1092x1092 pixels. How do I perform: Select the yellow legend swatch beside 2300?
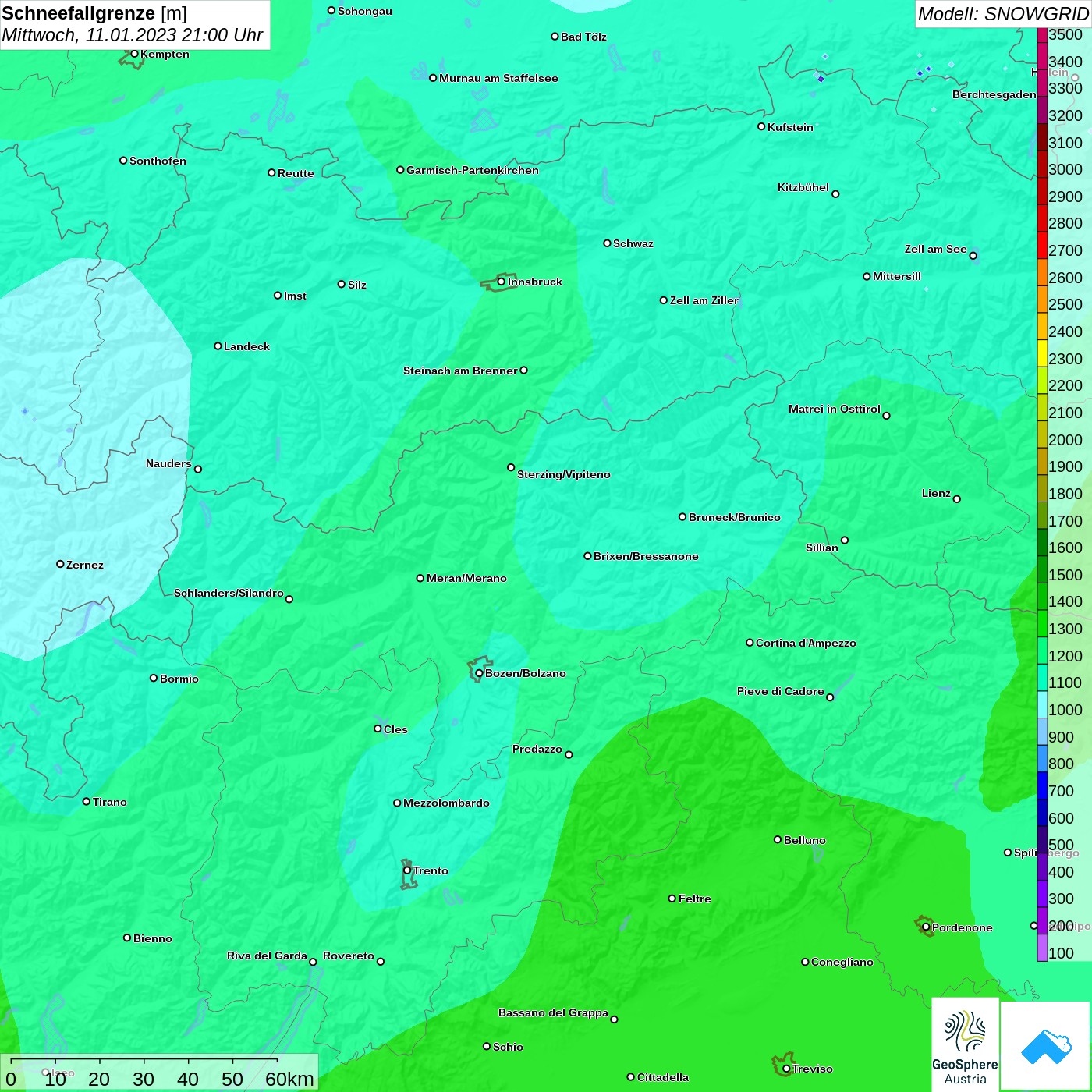pos(1042,353)
